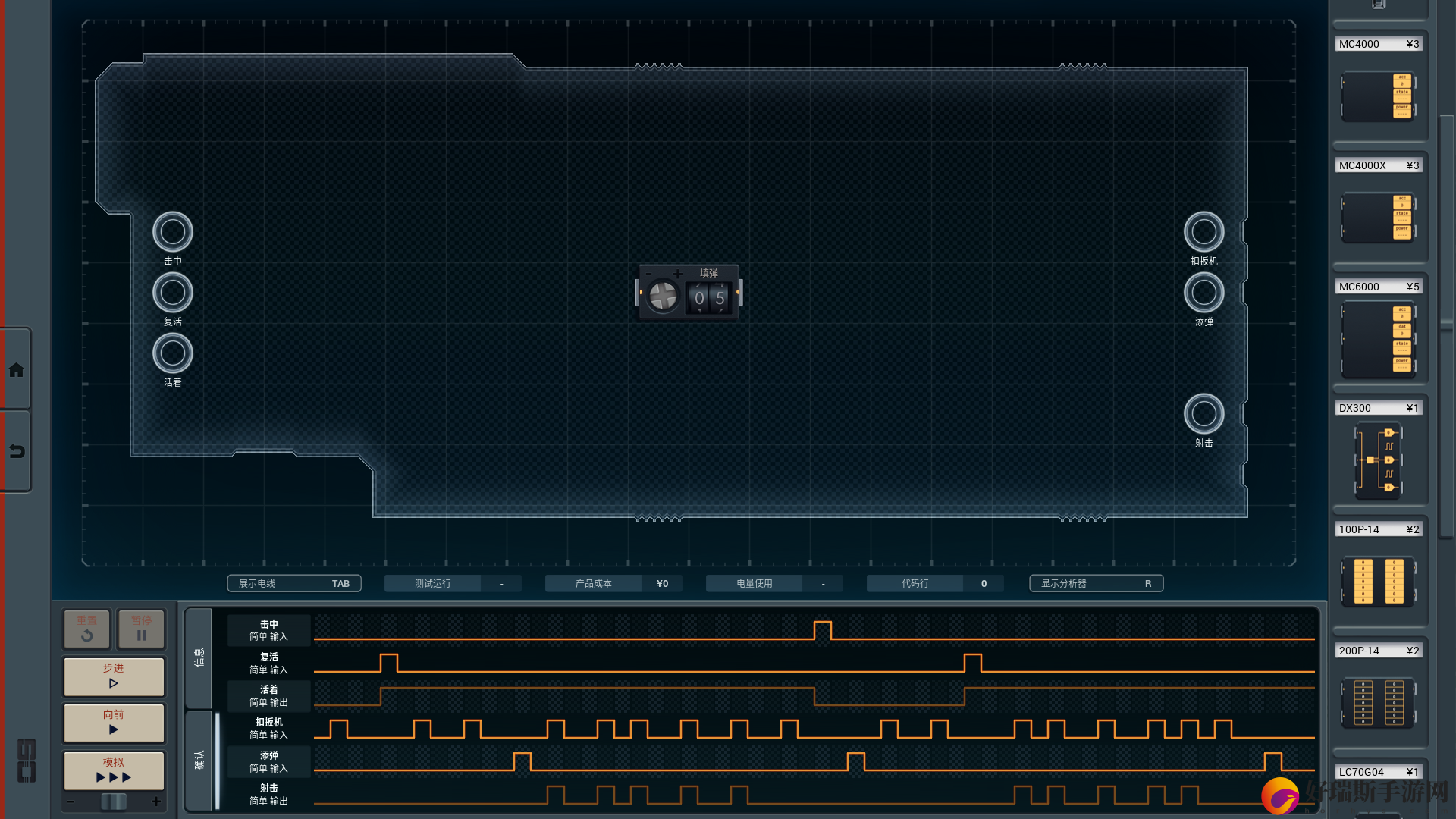Click the 200P-14 ¥2 part label
Viewport: 1456px width, 819px height.
click(1379, 651)
